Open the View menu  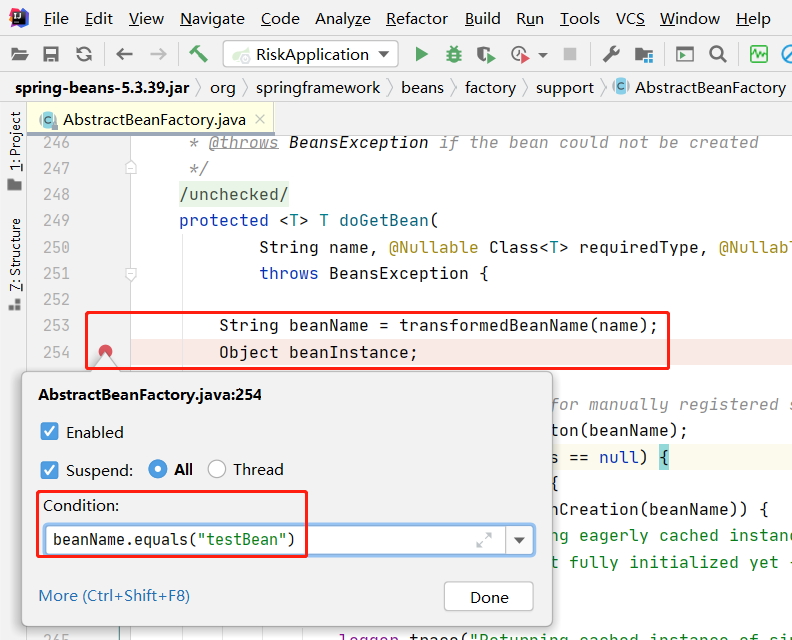[146, 19]
